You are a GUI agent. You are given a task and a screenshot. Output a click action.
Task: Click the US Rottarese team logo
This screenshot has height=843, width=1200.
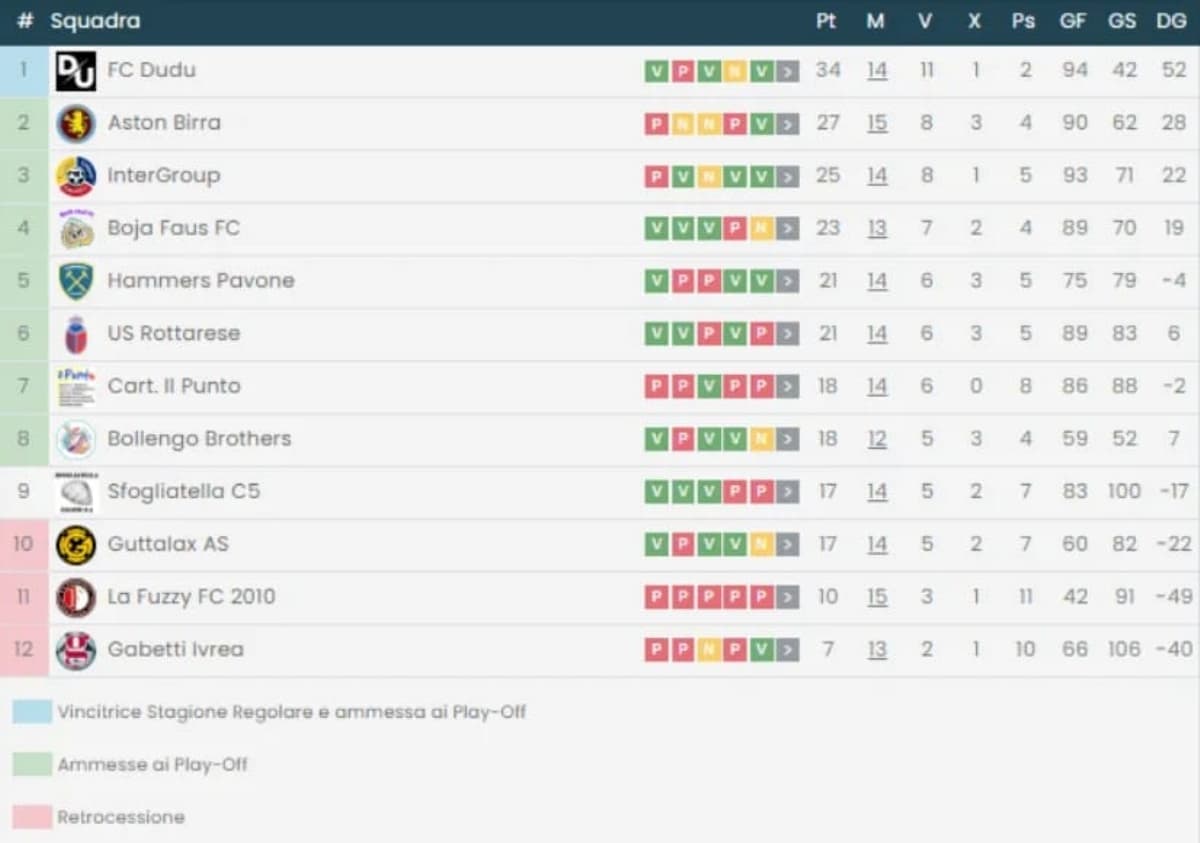click(76, 334)
